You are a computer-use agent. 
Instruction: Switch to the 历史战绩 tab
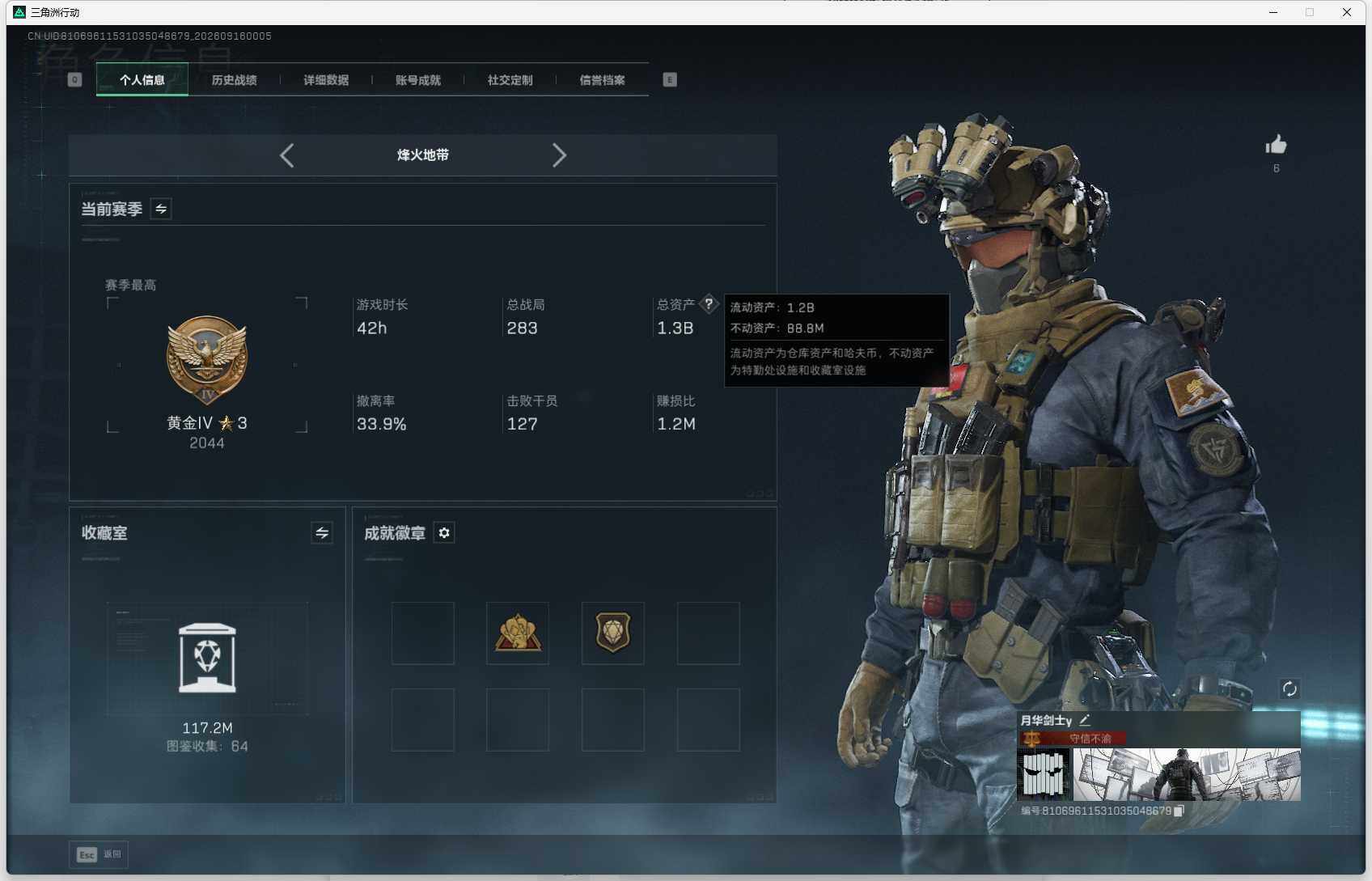[234, 80]
